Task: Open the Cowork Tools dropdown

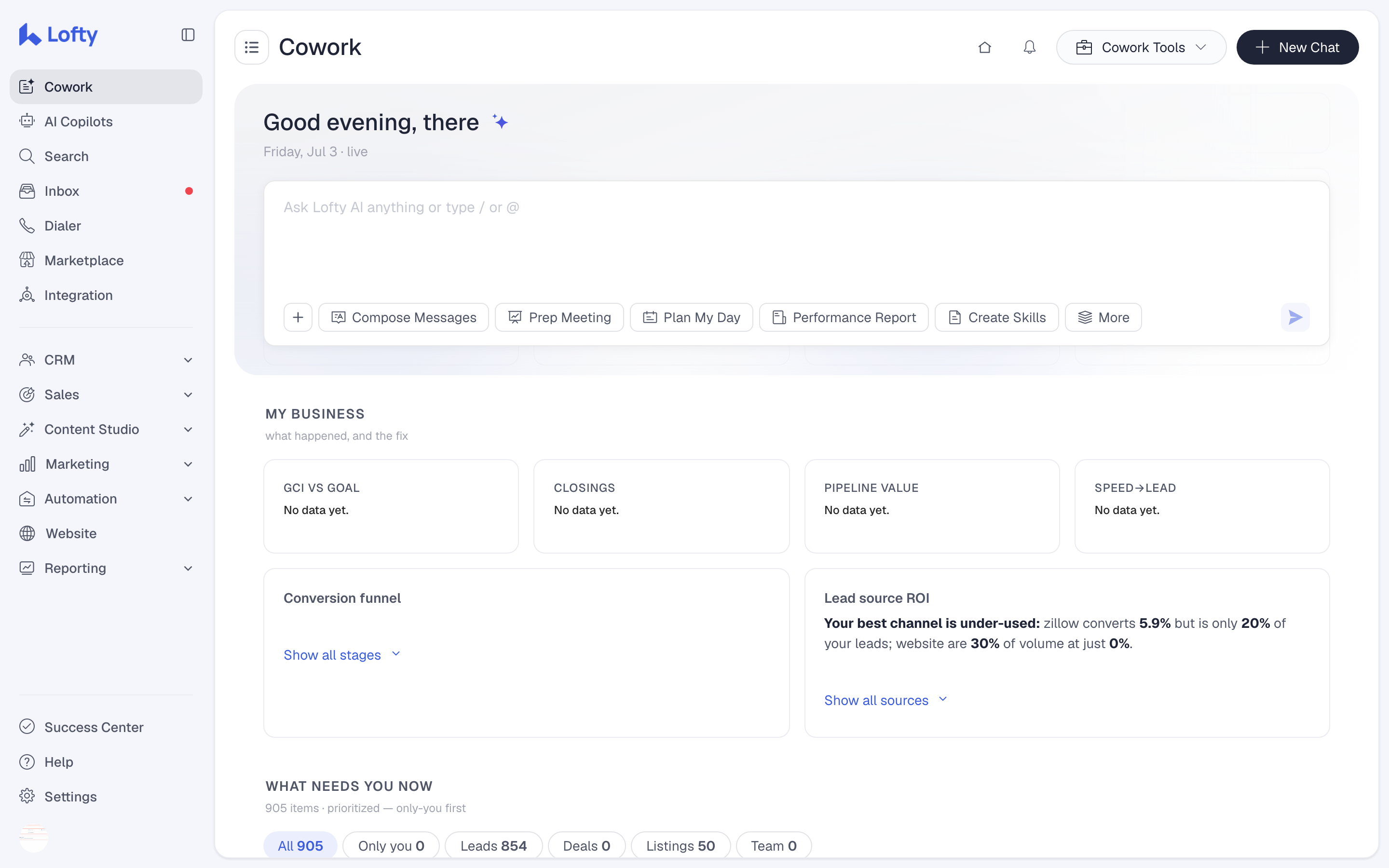Action: [1141, 47]
